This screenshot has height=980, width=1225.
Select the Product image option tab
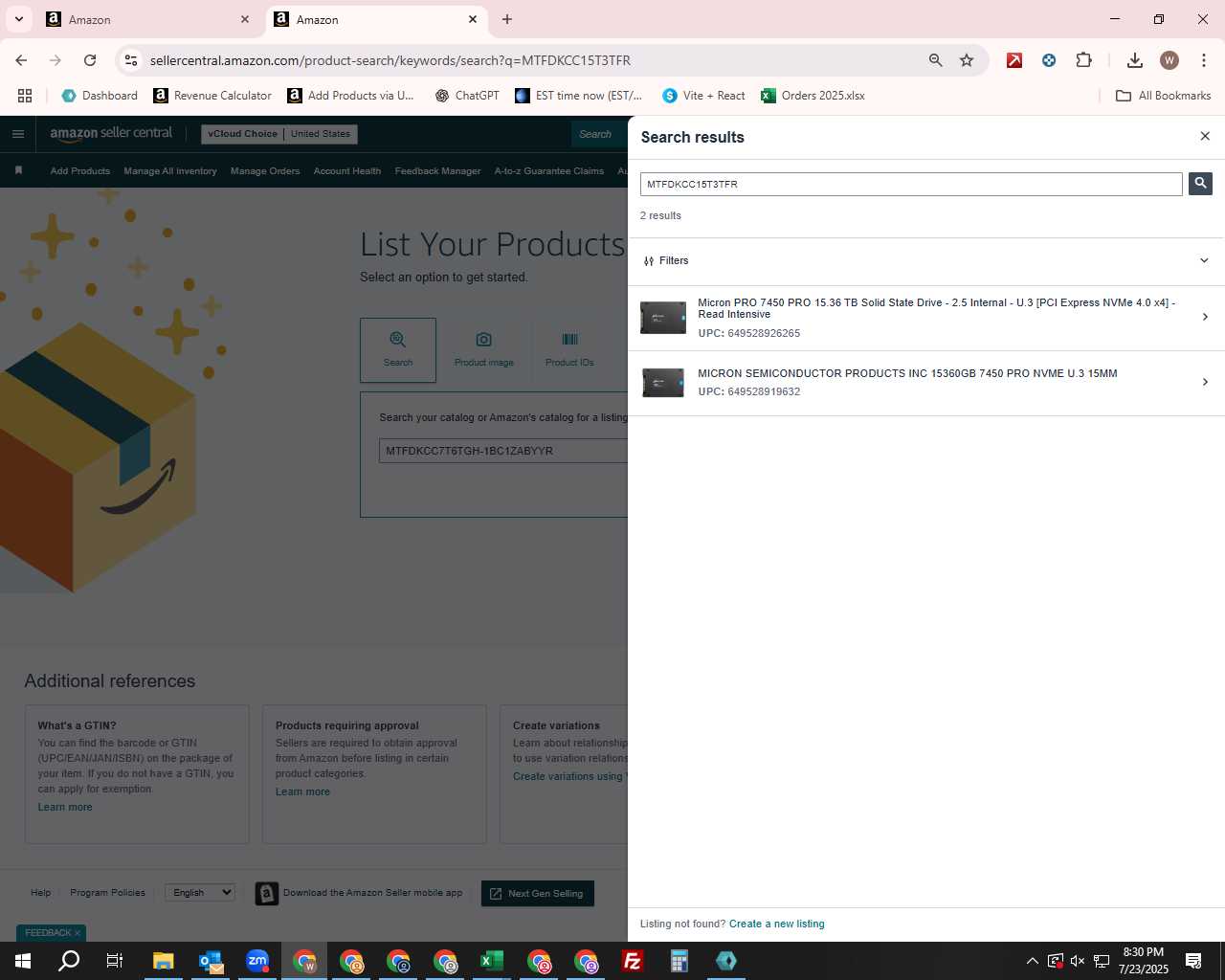coord(484,349)
